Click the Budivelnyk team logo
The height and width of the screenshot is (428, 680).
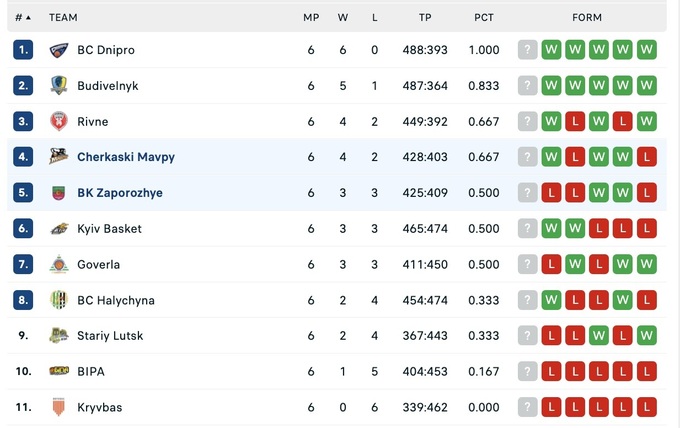click(x=59, y=86)
